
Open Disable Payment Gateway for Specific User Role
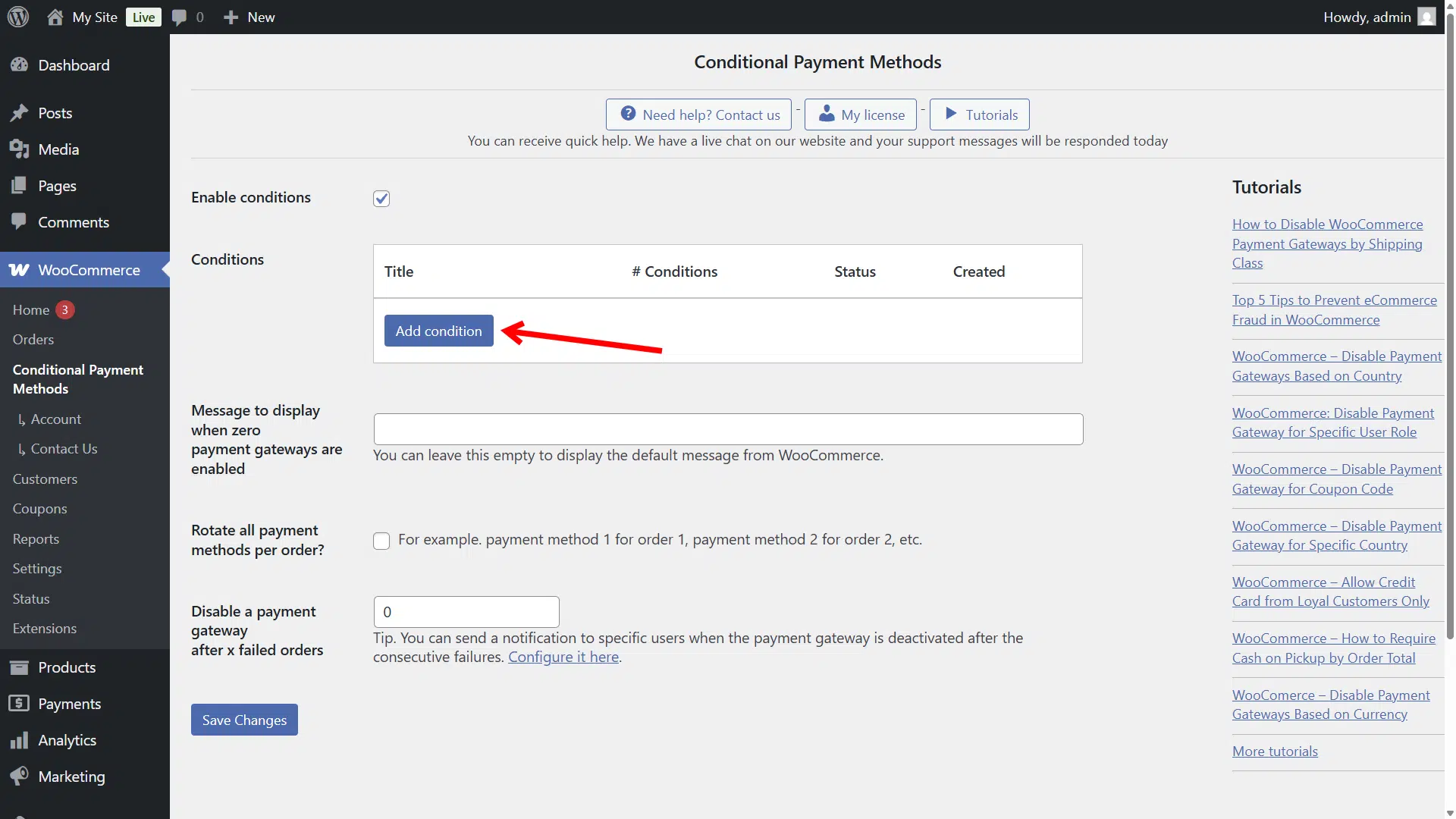click(x=1332, y=422)
